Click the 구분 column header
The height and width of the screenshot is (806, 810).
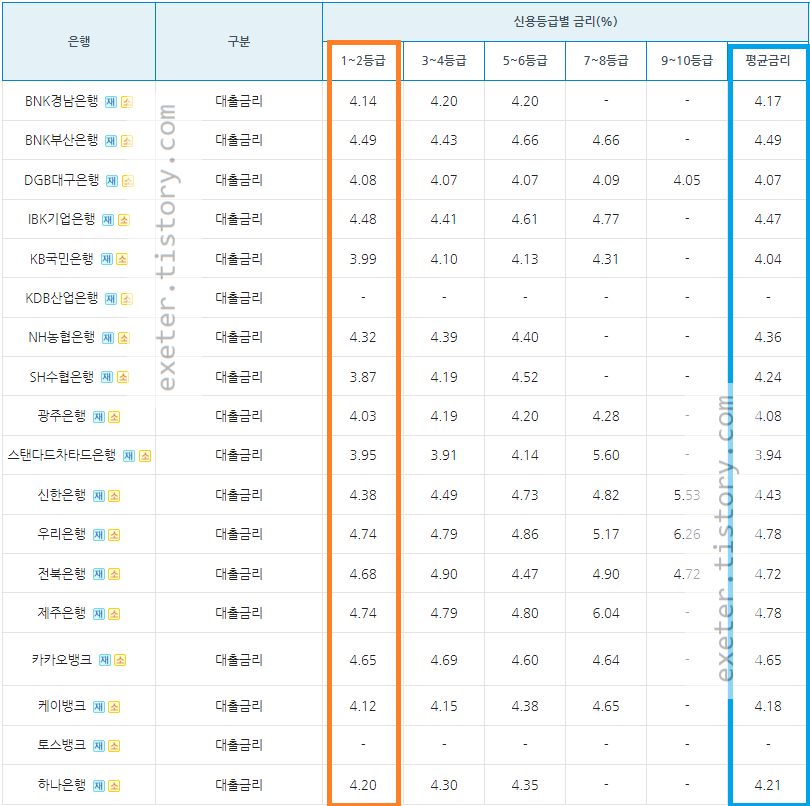[239, 41]
